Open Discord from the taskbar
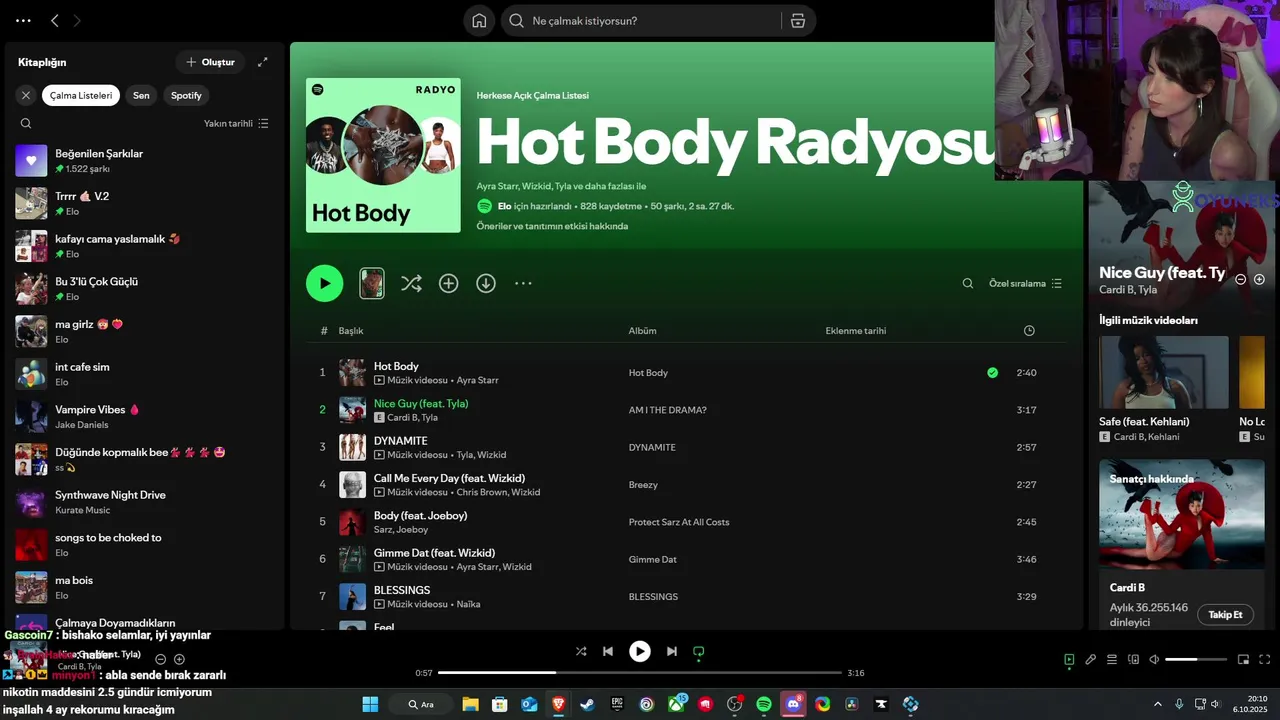This screenshot has height=720, width=1280. pyautogui.click(x=794, y=704)
